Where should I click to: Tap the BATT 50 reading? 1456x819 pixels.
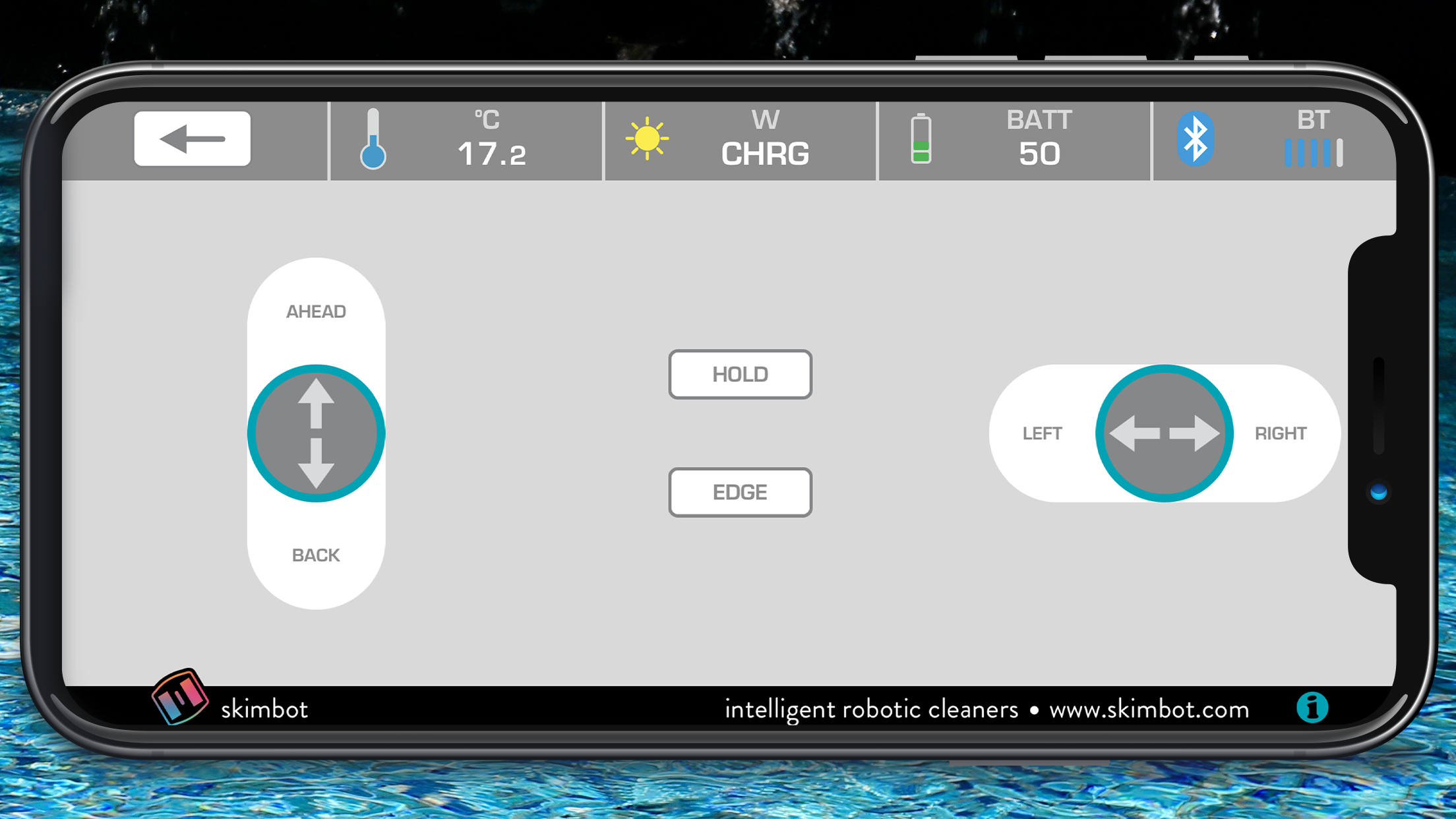point(1039,153)
